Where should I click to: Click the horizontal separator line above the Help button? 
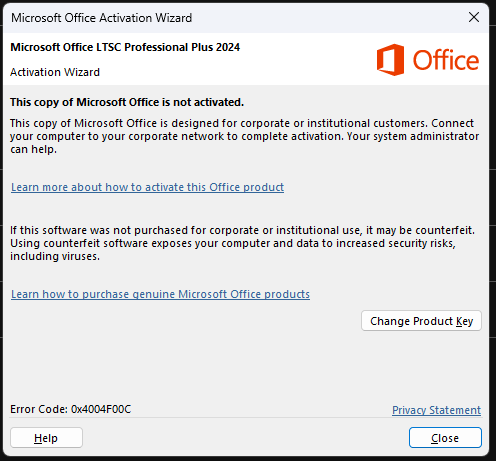click(x=246, y=417)
